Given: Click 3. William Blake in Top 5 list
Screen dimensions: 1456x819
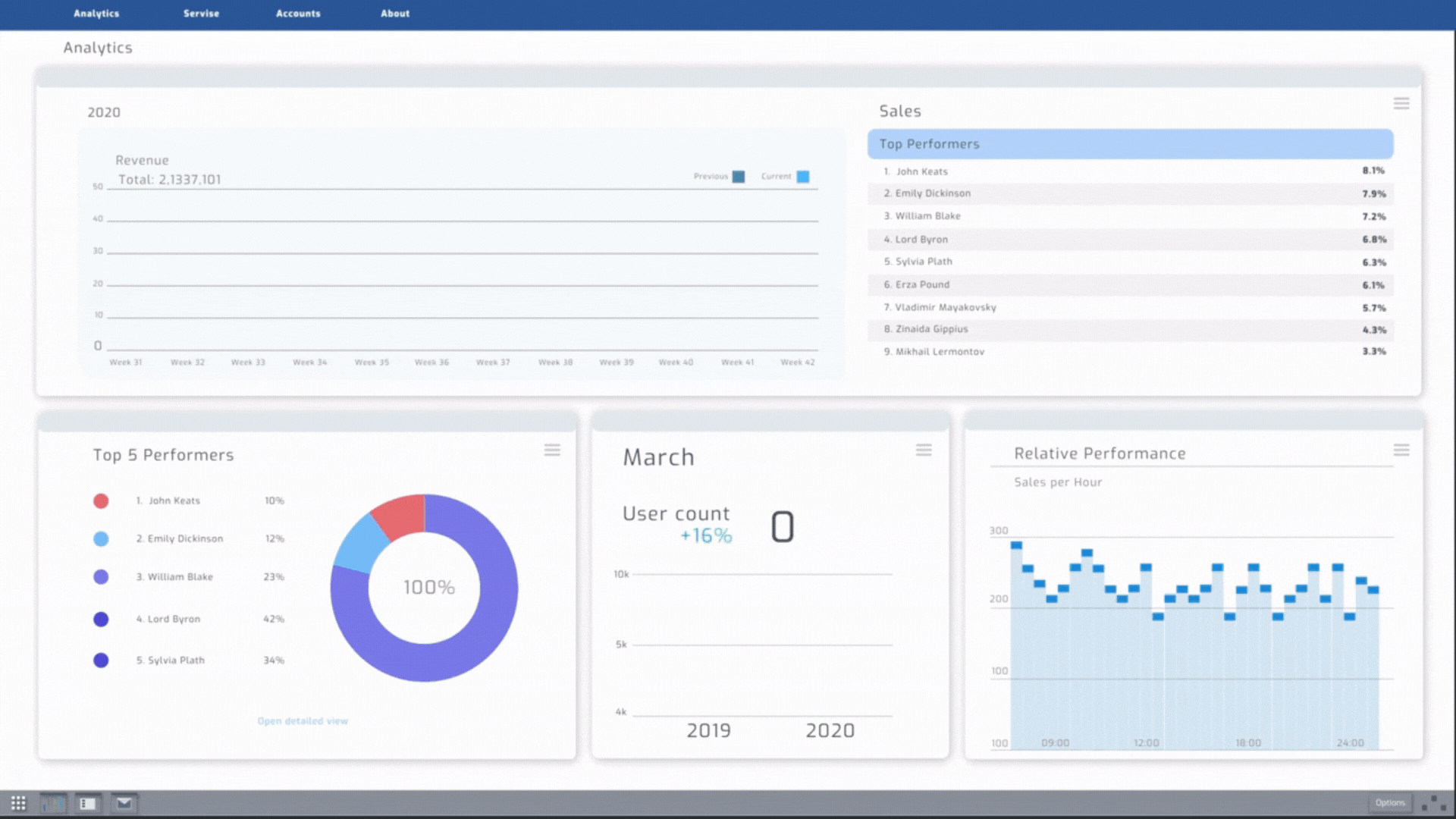Looking at the screenshot, I should pos(174,577).
